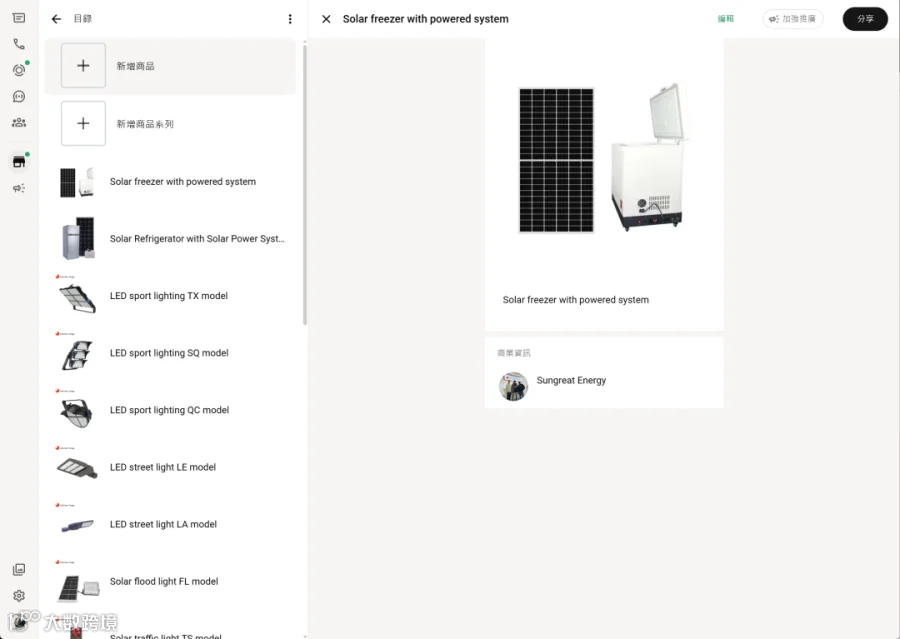Open the Calls phone icon
This screenshot has height=639, width=900.
(19, 44)
